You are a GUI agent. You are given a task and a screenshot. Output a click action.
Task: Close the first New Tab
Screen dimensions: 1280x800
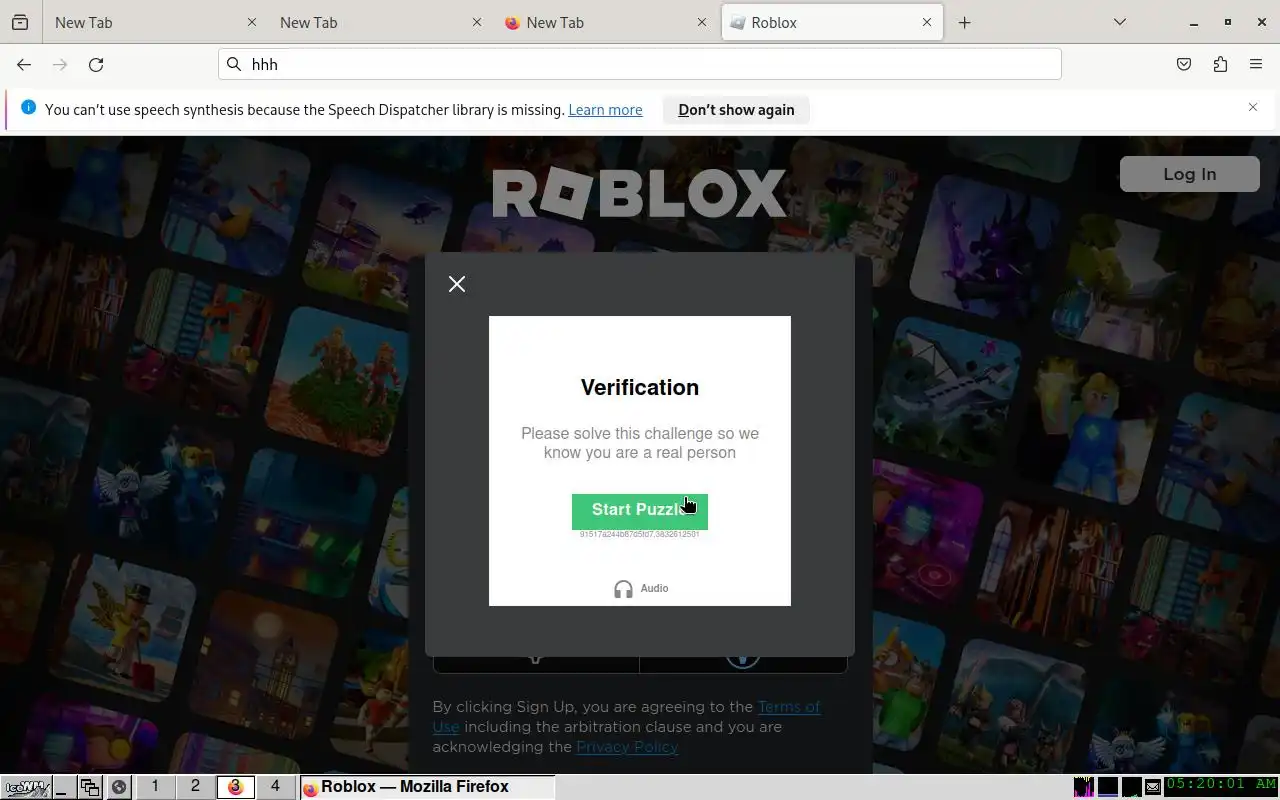(x=252, y=22)
